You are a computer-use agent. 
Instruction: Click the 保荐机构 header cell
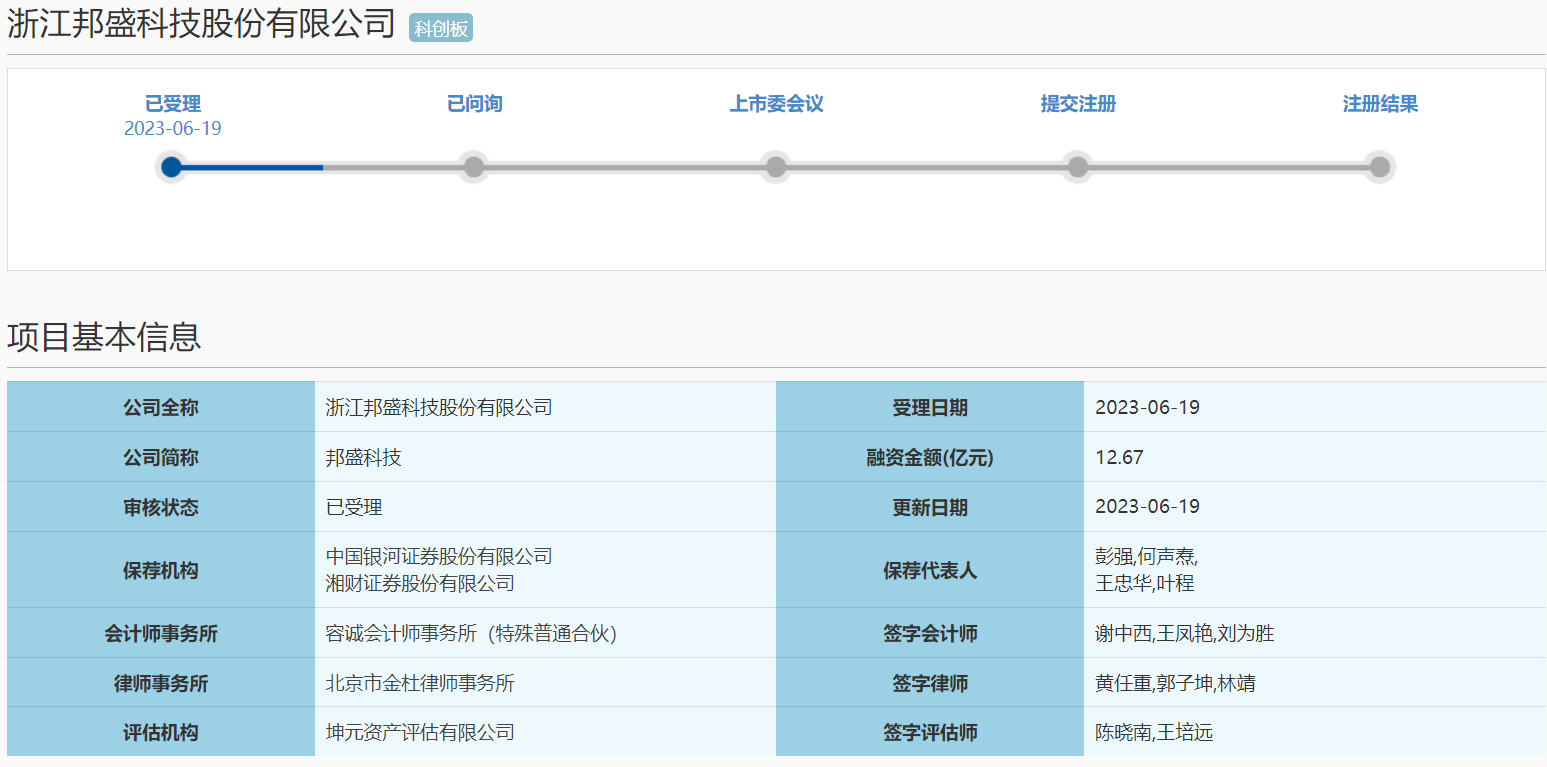pyautogui.click(x=161, y=570)
